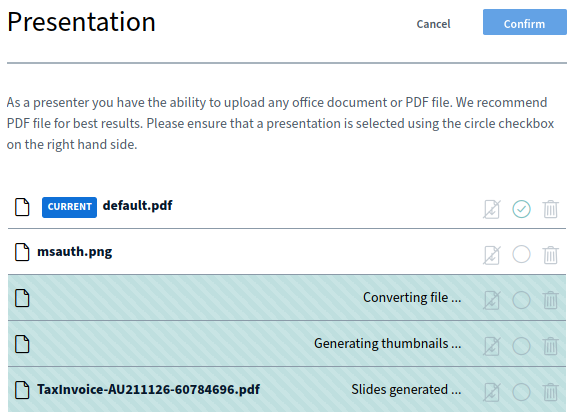Select msauth.png as current presentation circle
574x417 pixels.
point(521,254)
